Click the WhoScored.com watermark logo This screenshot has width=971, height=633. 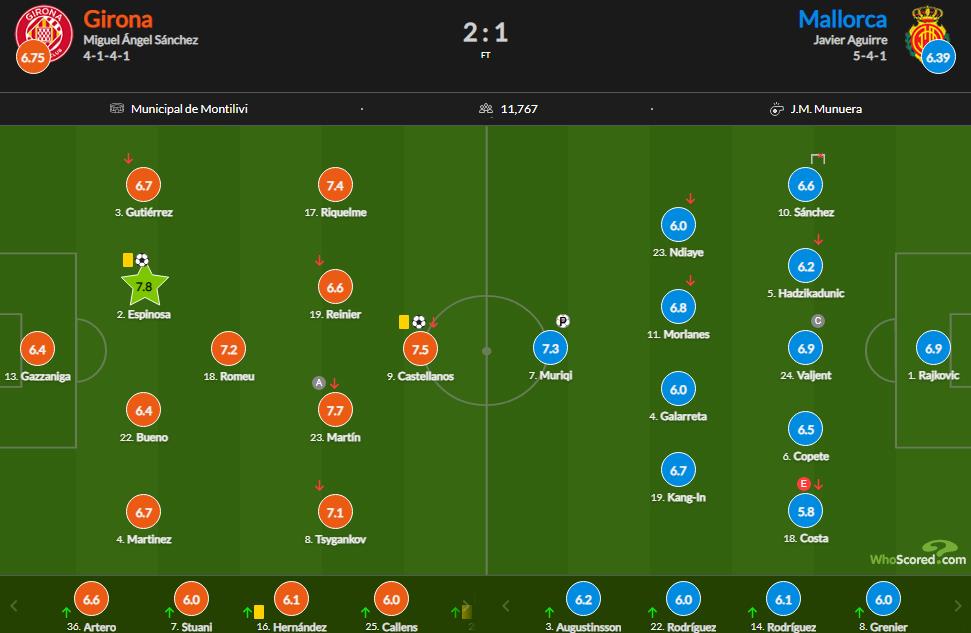pos(918,554)
